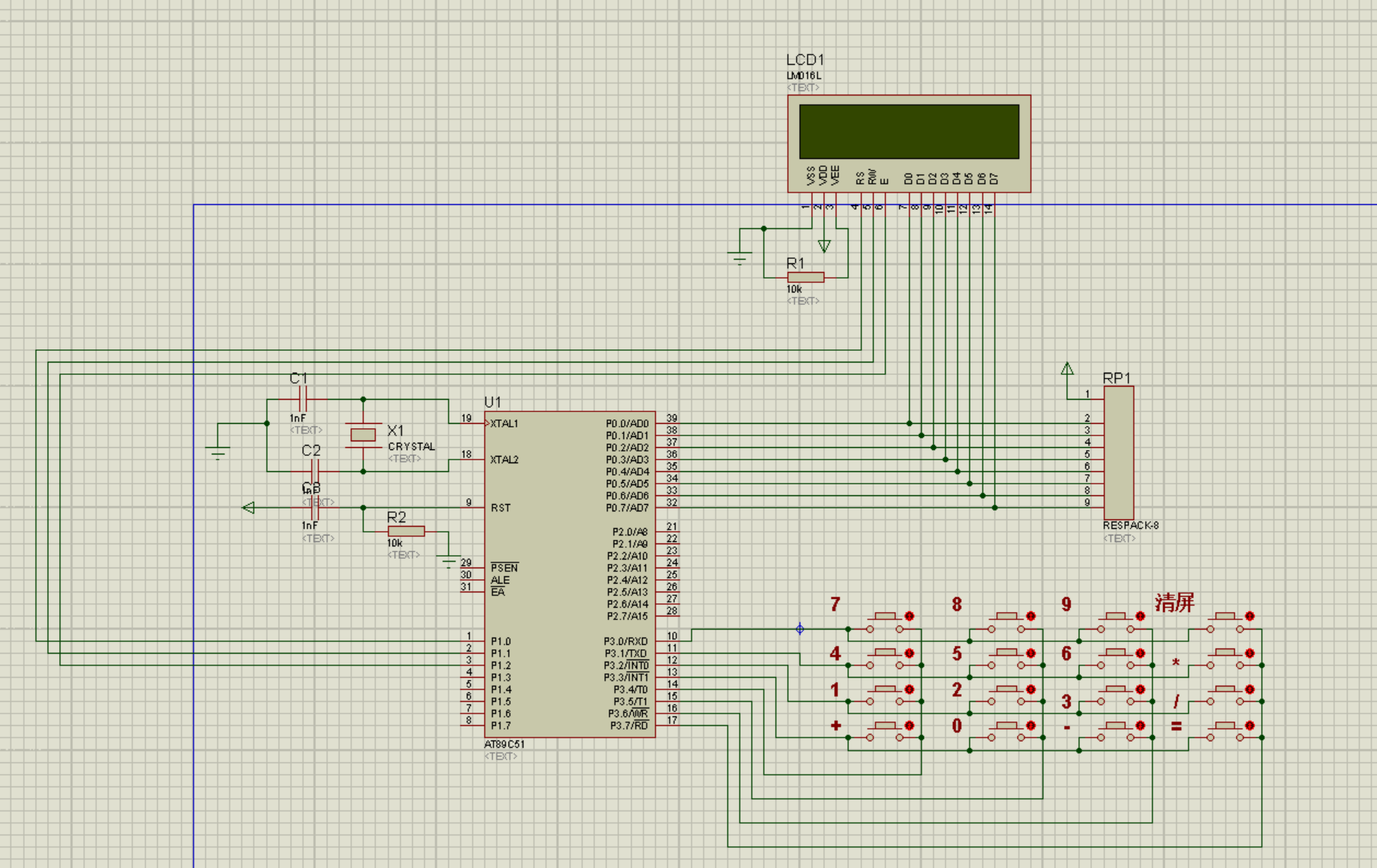The height and width of the screenshot is (868, 1377).
Task: Toggle the red latch dot on key 3
Action: pyautogui.click(x=1141, y=689)
